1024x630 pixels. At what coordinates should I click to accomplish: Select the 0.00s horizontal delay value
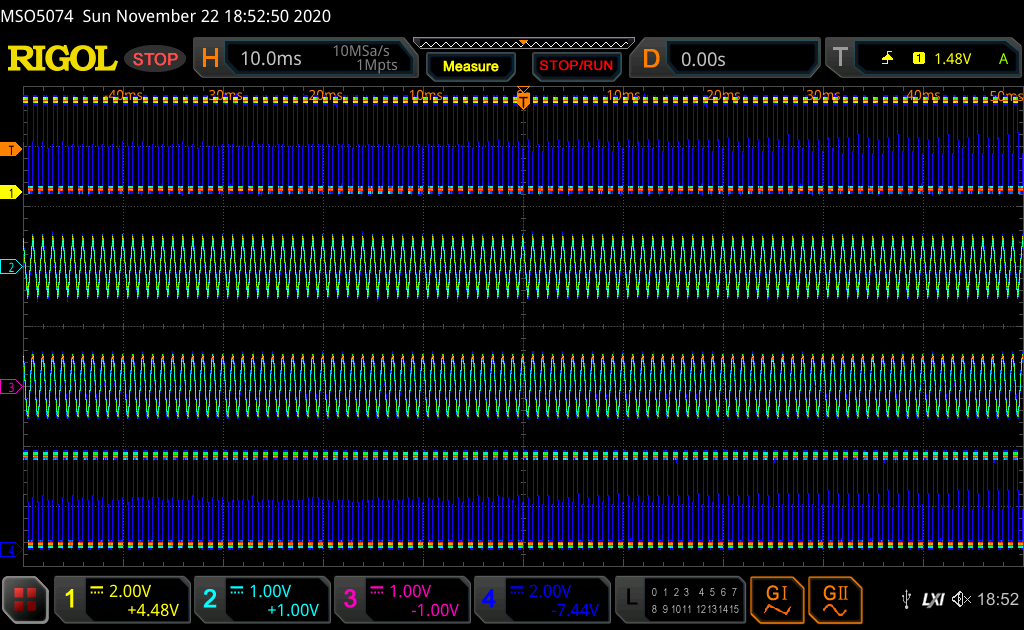point(703,59)
